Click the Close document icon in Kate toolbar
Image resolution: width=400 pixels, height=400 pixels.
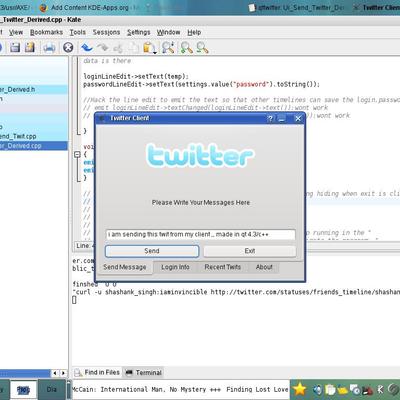coord(68,47)
